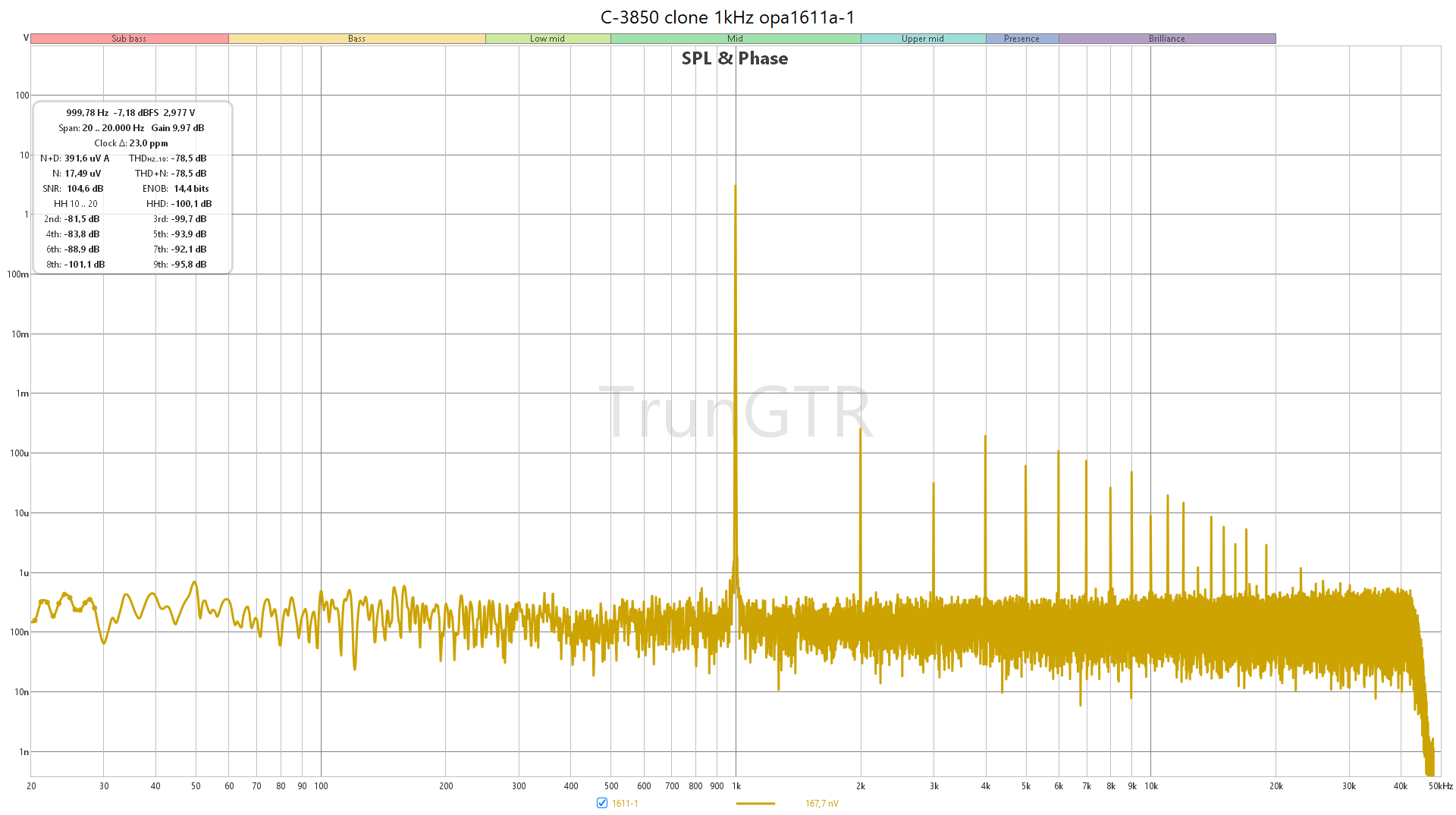1456x815 pixels.
Task: Click the 999,78 Hz fundamental readout line
Action: [x=130, y=113]
